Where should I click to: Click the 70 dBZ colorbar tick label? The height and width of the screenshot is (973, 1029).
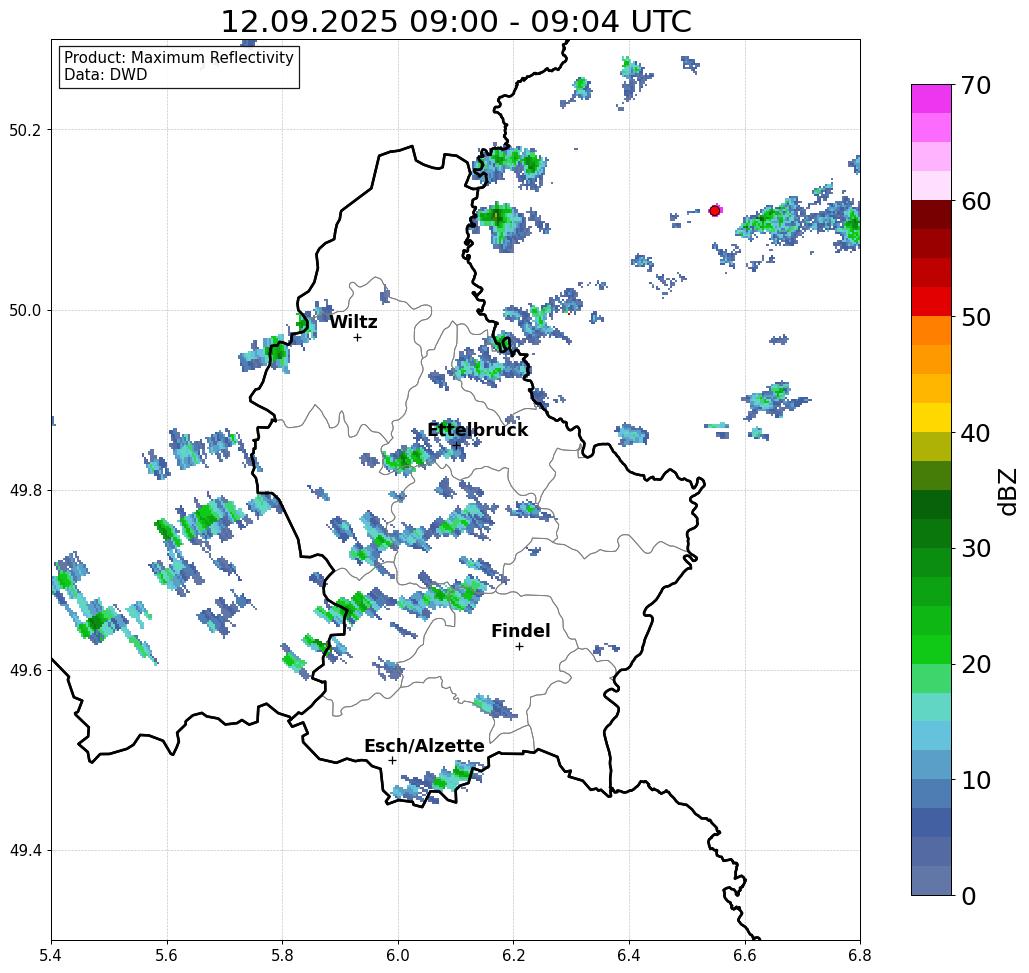[975, 85]
